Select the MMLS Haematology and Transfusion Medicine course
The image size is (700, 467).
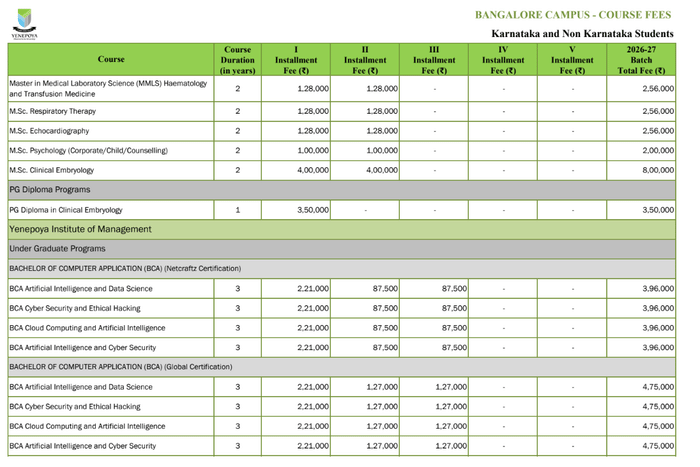click(x=108, y=88)
